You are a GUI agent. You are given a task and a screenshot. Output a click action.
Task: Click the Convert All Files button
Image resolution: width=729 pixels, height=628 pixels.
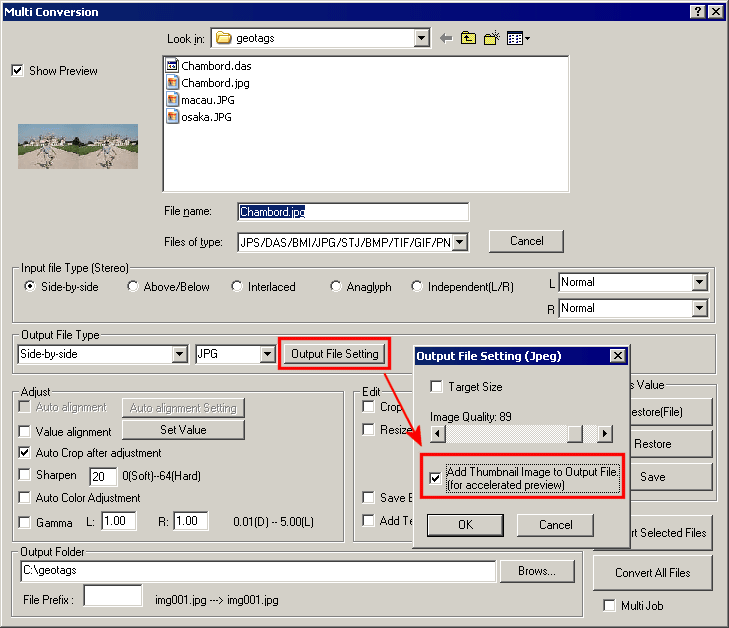[653, 573]
